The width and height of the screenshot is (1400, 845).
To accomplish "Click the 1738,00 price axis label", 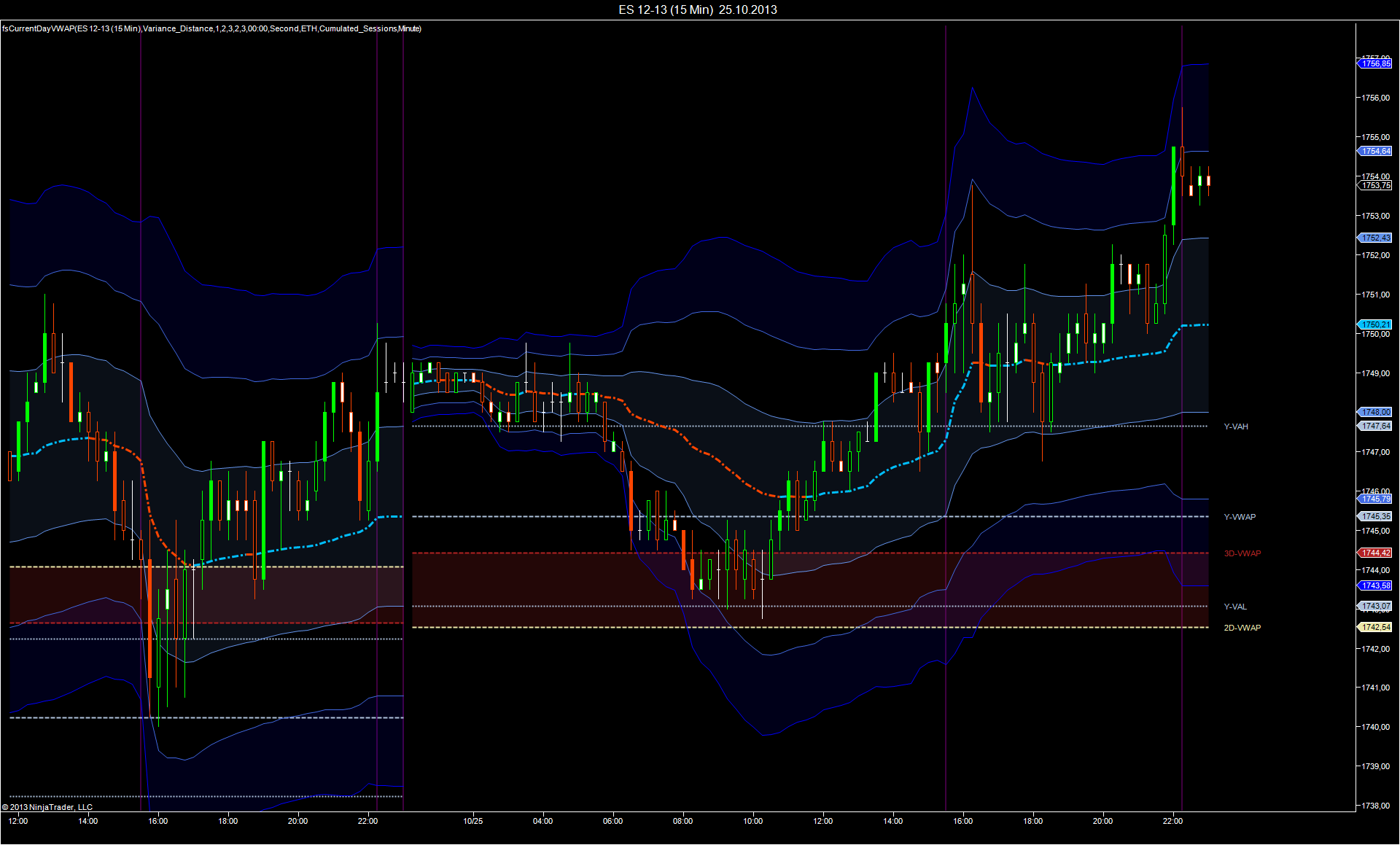I will tap(1375, 806).
